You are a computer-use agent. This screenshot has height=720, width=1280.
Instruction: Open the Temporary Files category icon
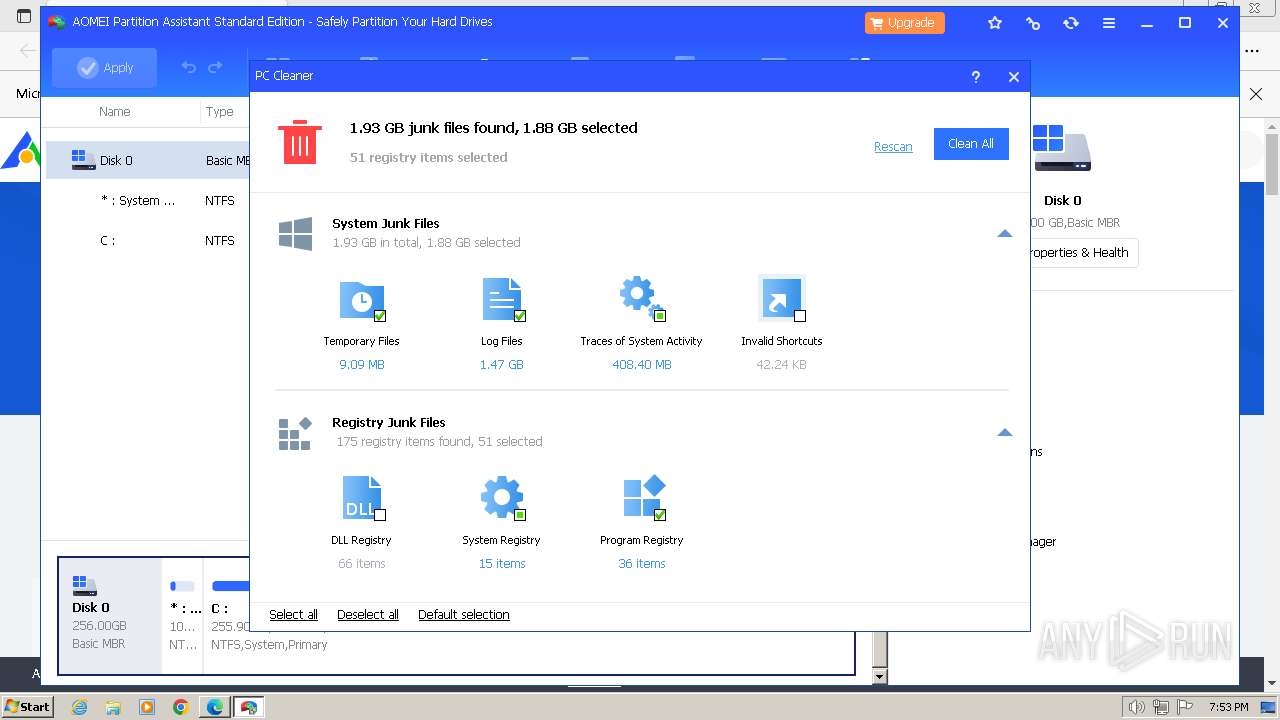361,300
